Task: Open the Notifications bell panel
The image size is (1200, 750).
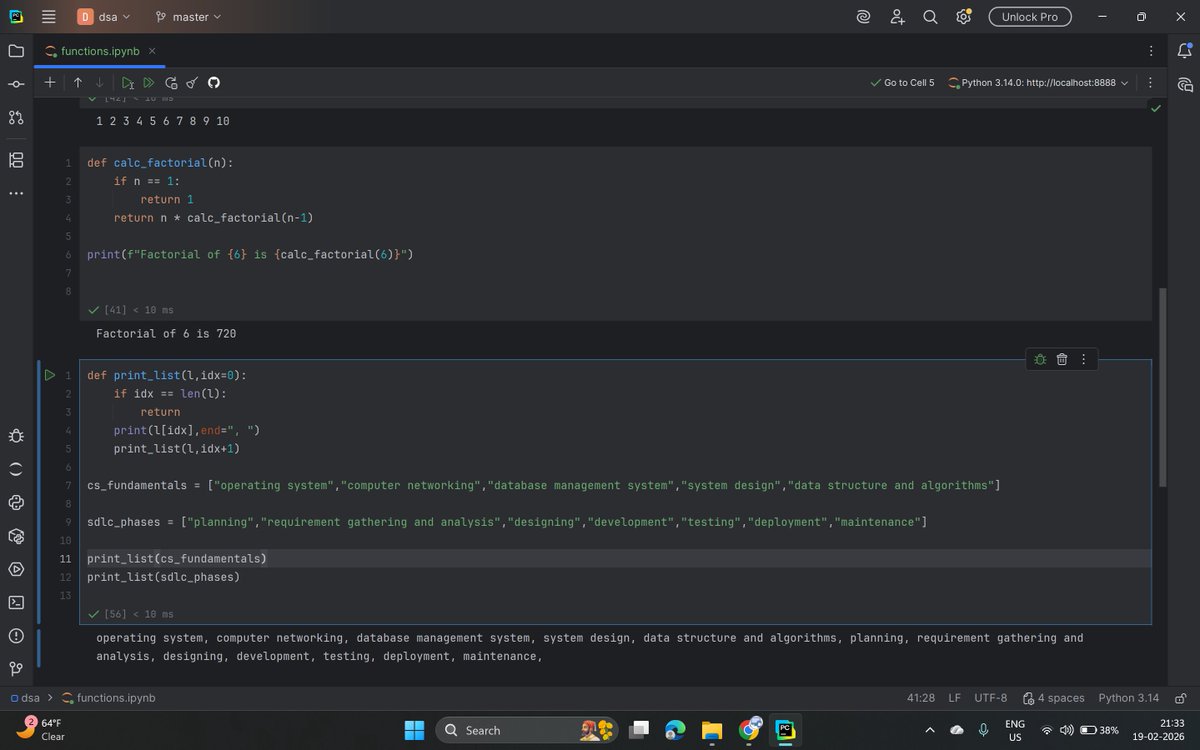Action: (x=1185, y=51)
